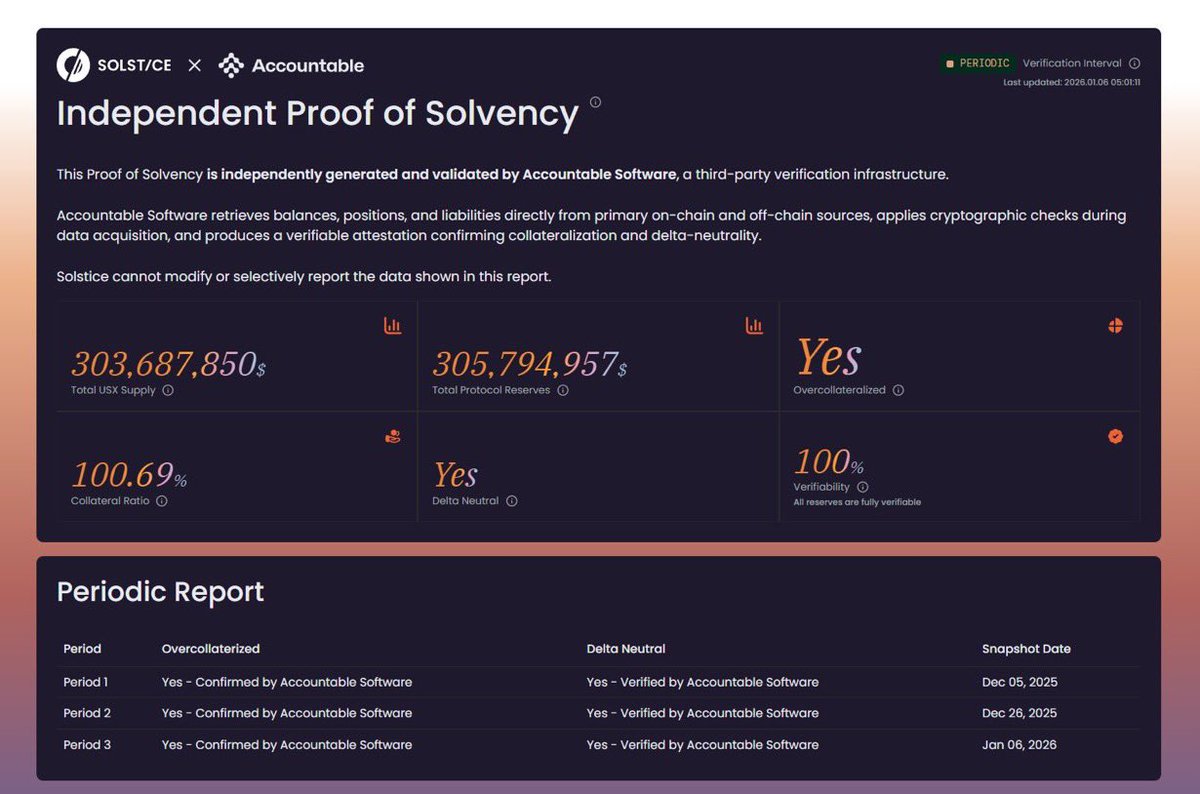Click Period 3 'Yes - Verified by Accountable Software'

point(703,744)
